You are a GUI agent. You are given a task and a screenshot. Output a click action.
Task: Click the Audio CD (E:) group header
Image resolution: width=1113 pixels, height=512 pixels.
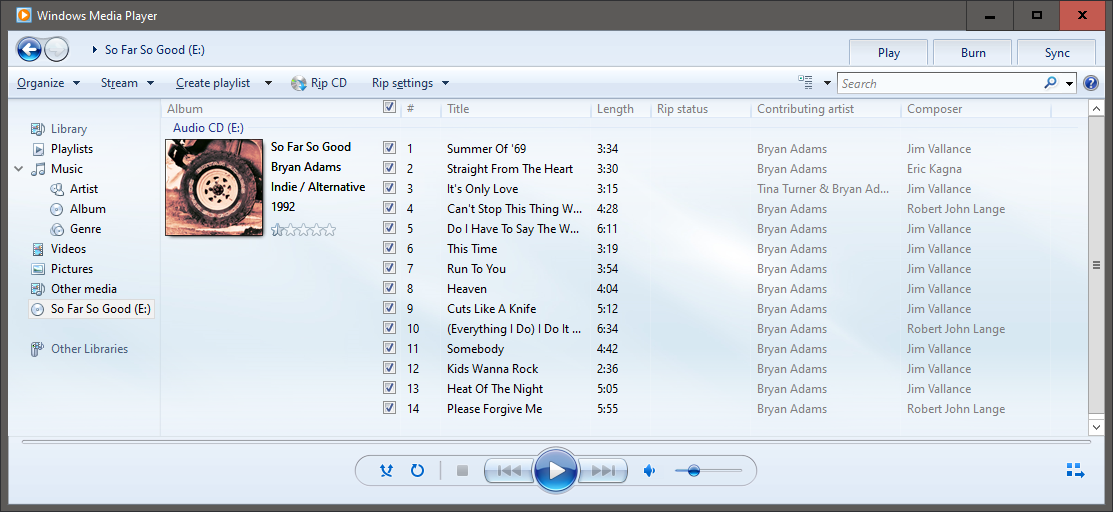click(208, 128)
